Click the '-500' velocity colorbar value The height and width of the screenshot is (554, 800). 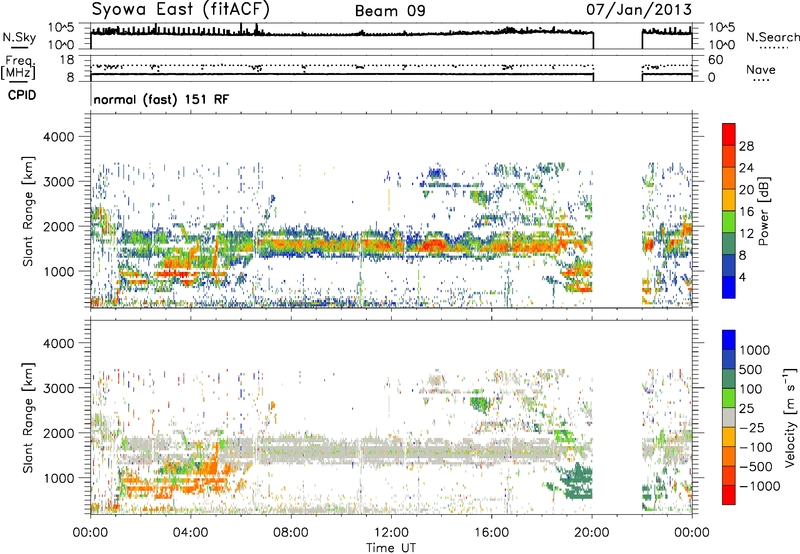pyautogui.click(x=756, y=467)
